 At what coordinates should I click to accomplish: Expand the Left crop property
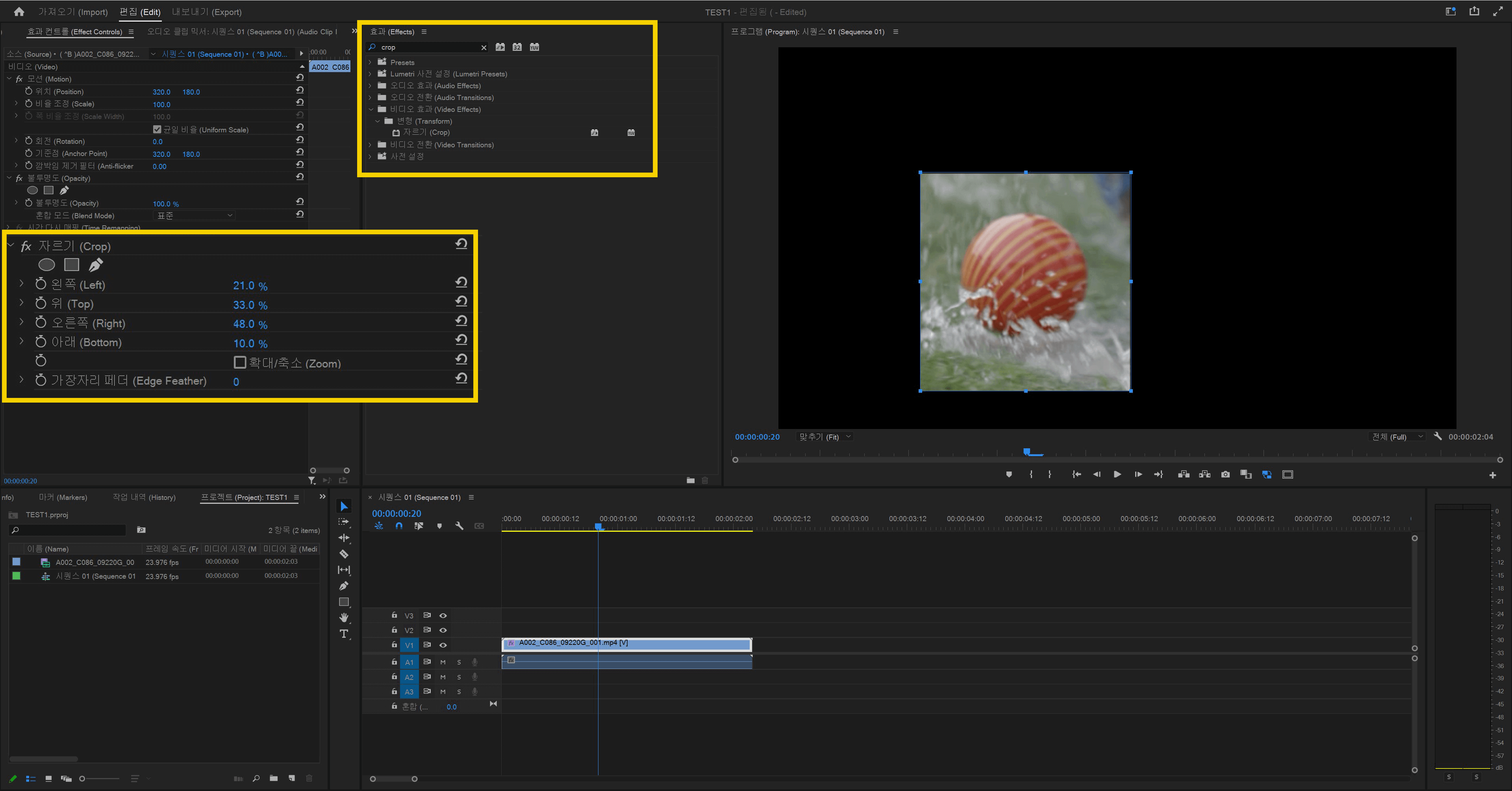coord(22,284)
